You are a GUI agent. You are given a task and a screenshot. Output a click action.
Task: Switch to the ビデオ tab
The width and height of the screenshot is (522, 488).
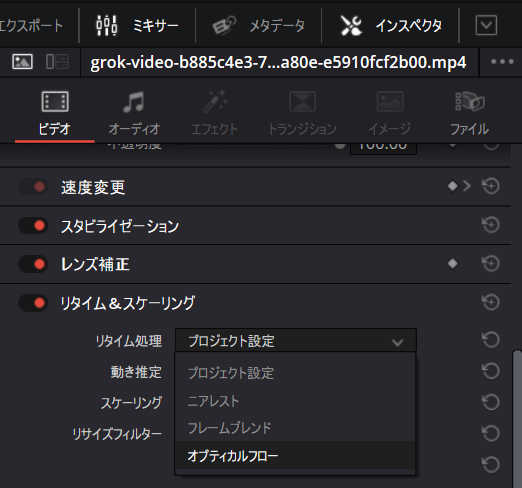[x=55, y=114]
